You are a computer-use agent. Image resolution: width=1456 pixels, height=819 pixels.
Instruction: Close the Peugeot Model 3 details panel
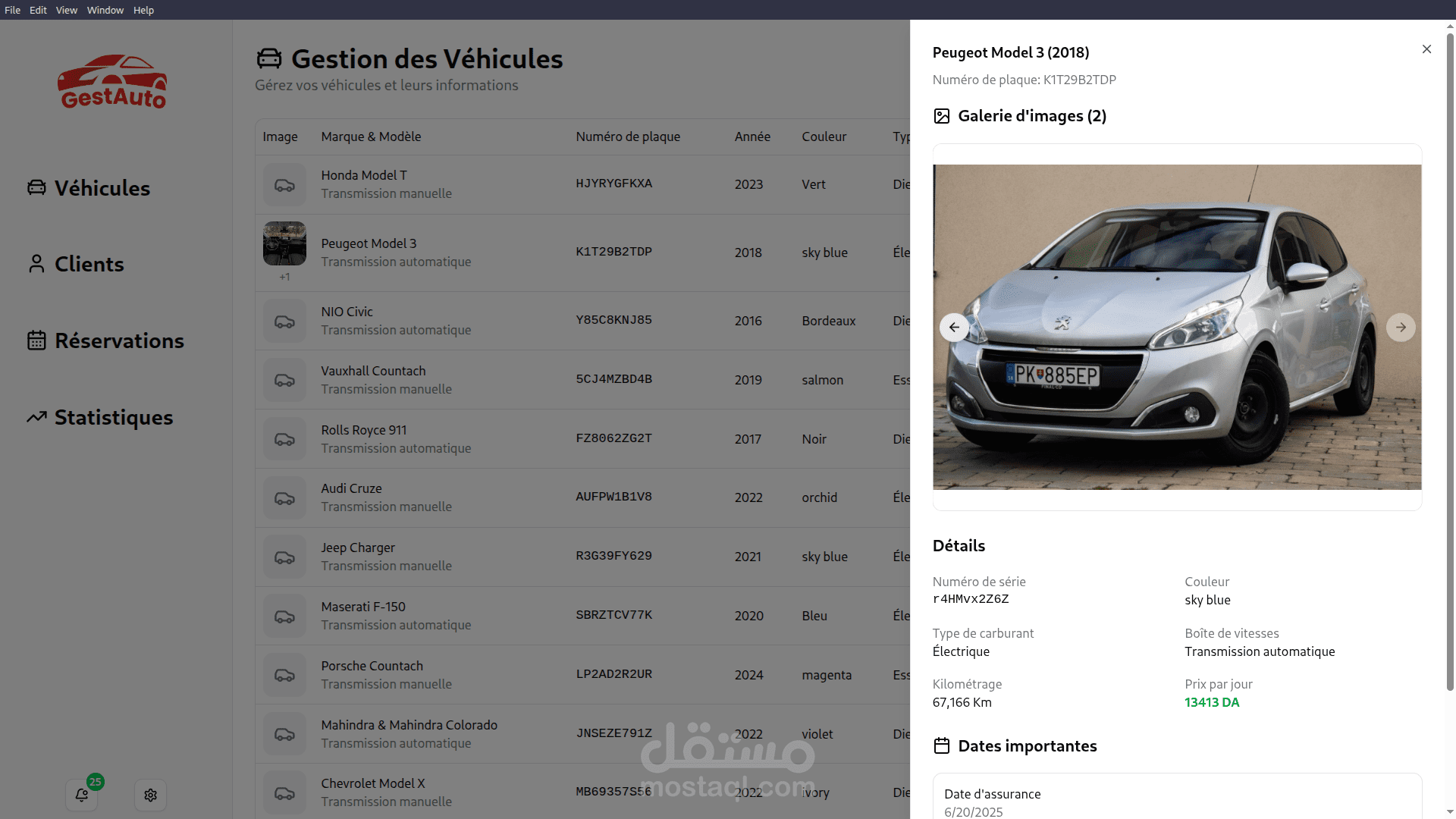coord(1426,49)
